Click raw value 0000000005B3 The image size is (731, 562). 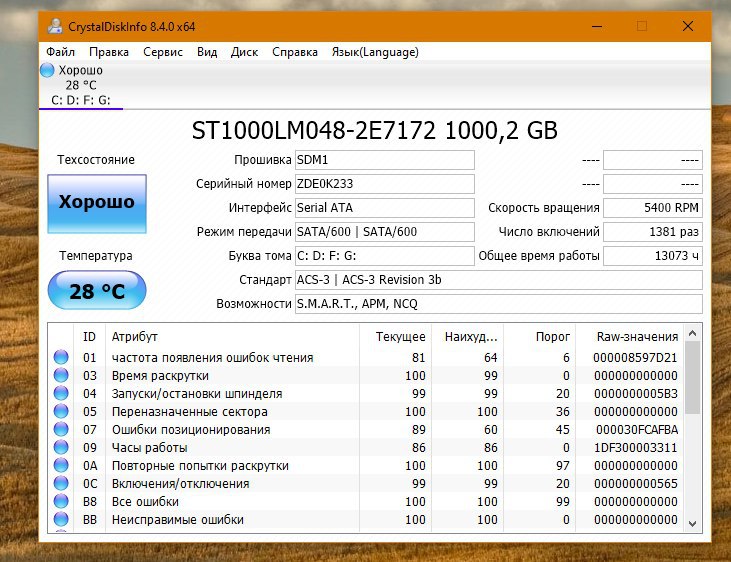click(635, 394)
